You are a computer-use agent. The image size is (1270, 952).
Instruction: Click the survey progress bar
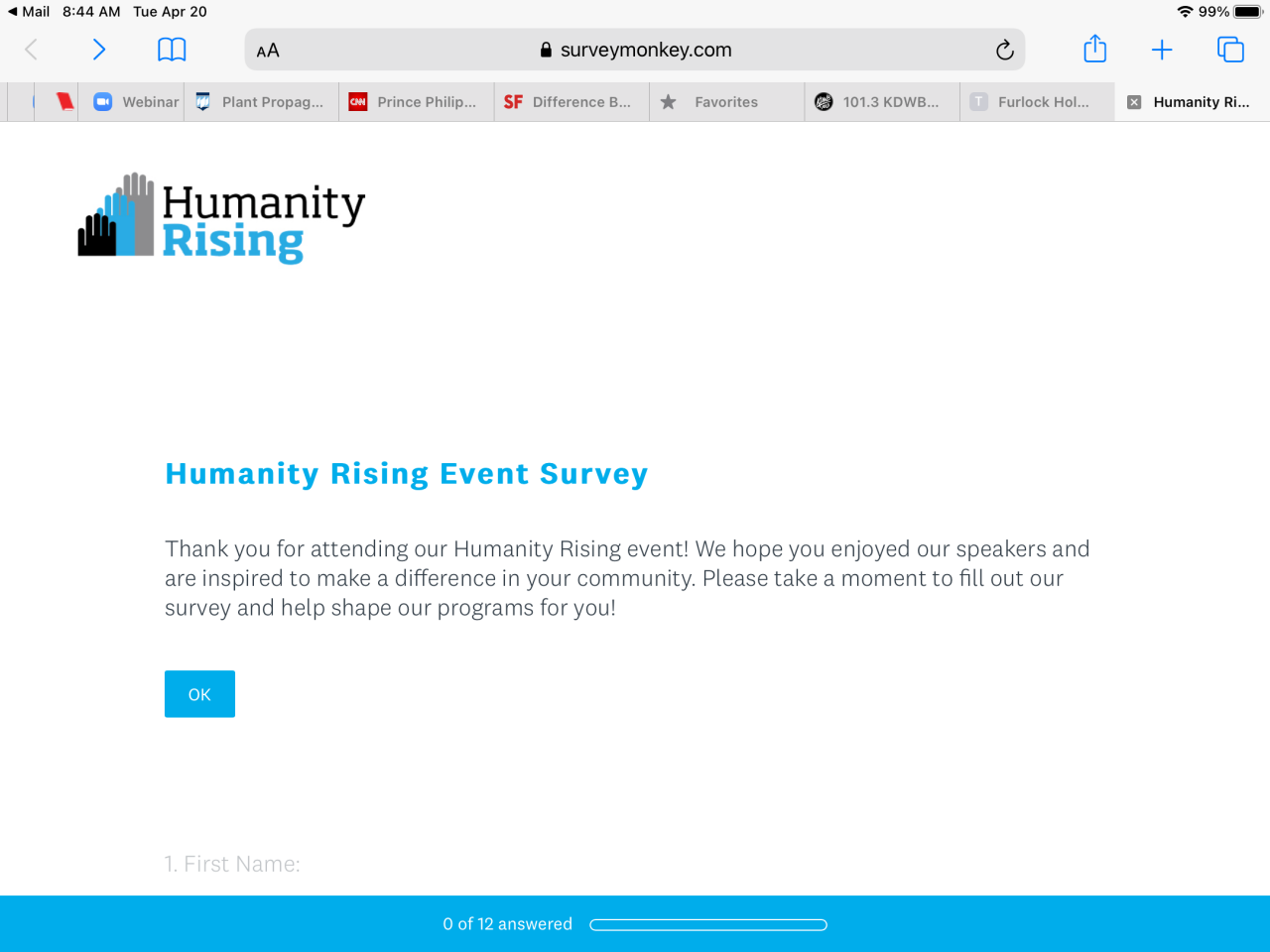pos(707,925)
